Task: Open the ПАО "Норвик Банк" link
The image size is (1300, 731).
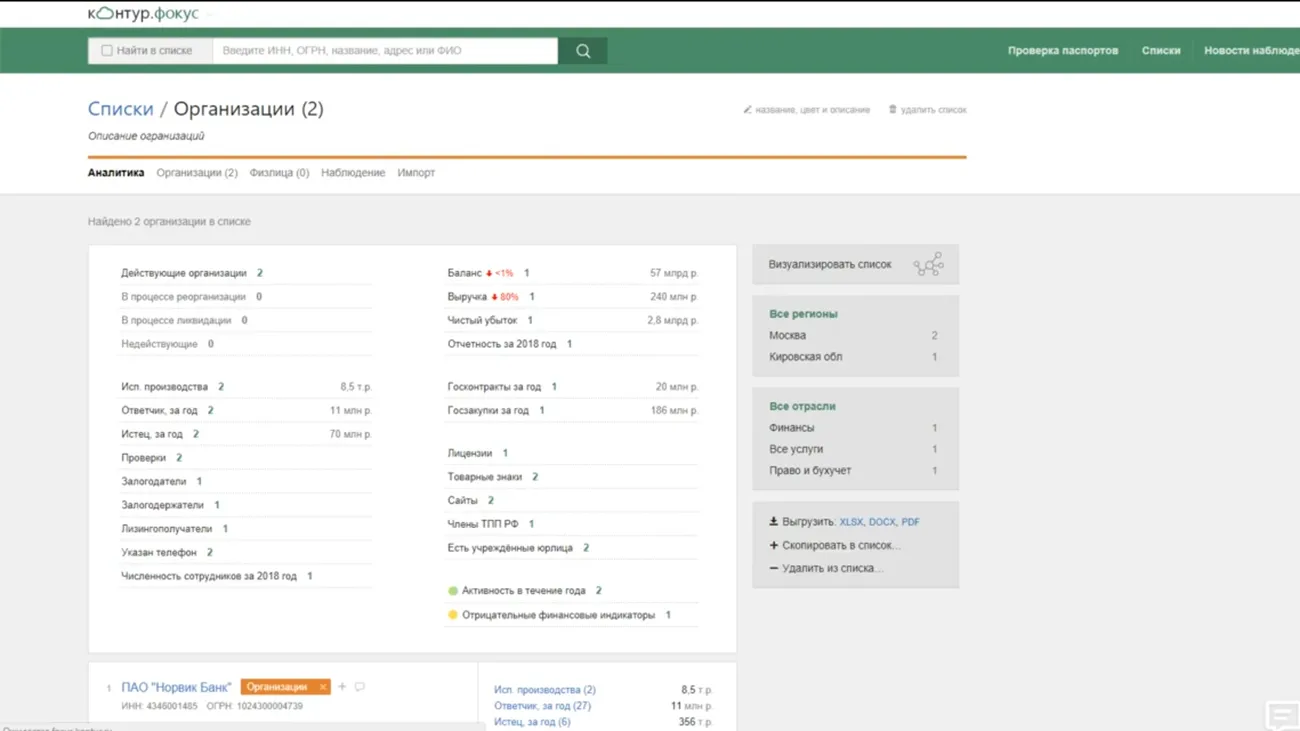Action: [x=176, y=687]
